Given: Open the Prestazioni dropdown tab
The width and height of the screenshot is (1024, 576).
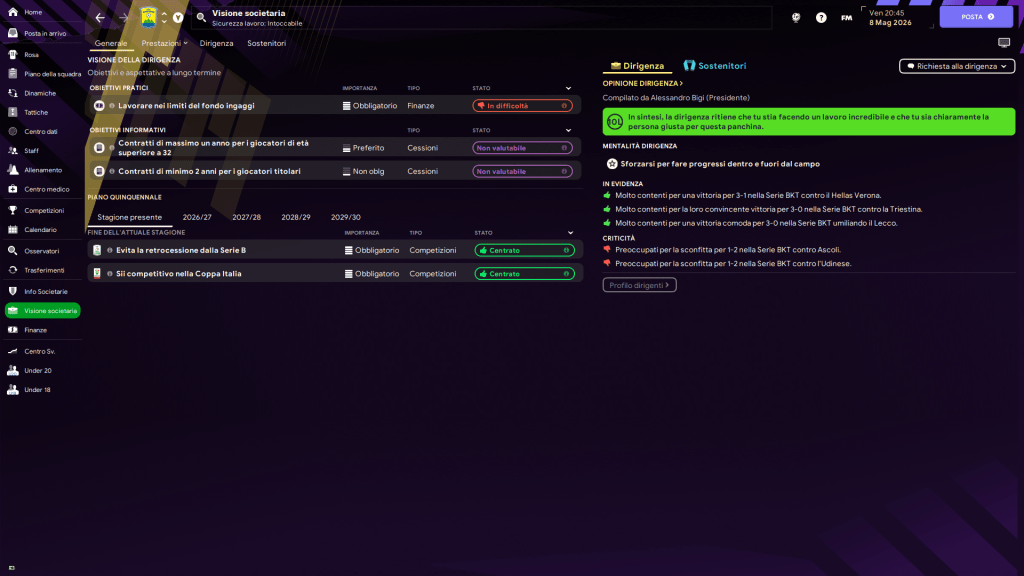Looking at the screenshot, I should [164, 43].
